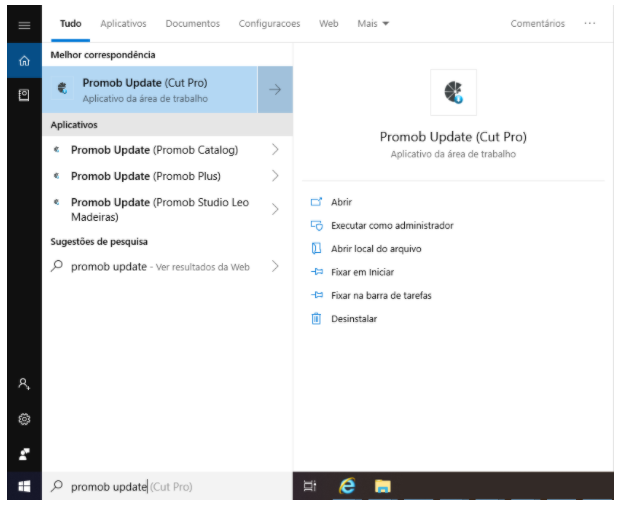Screen dimensions: 618x508
Task: Expand arrow for Promob Update (Cut Pro)
Action: (275, 89)
